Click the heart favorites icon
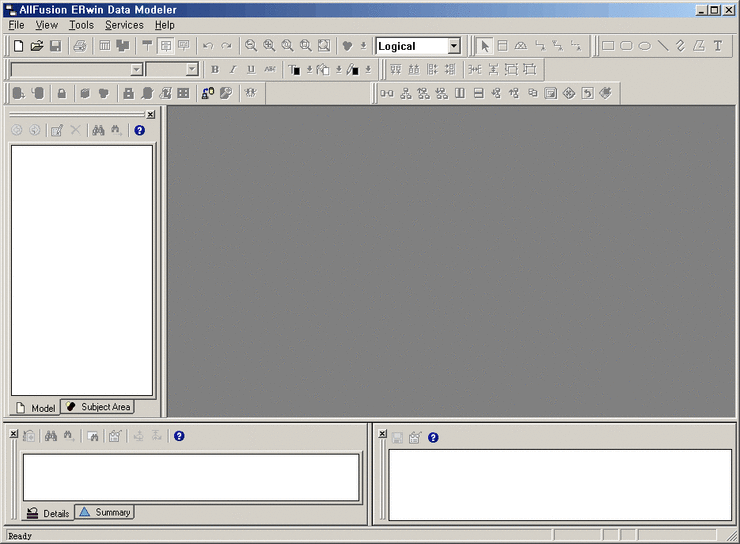This screenshot has height=544, width=740. 347,46
